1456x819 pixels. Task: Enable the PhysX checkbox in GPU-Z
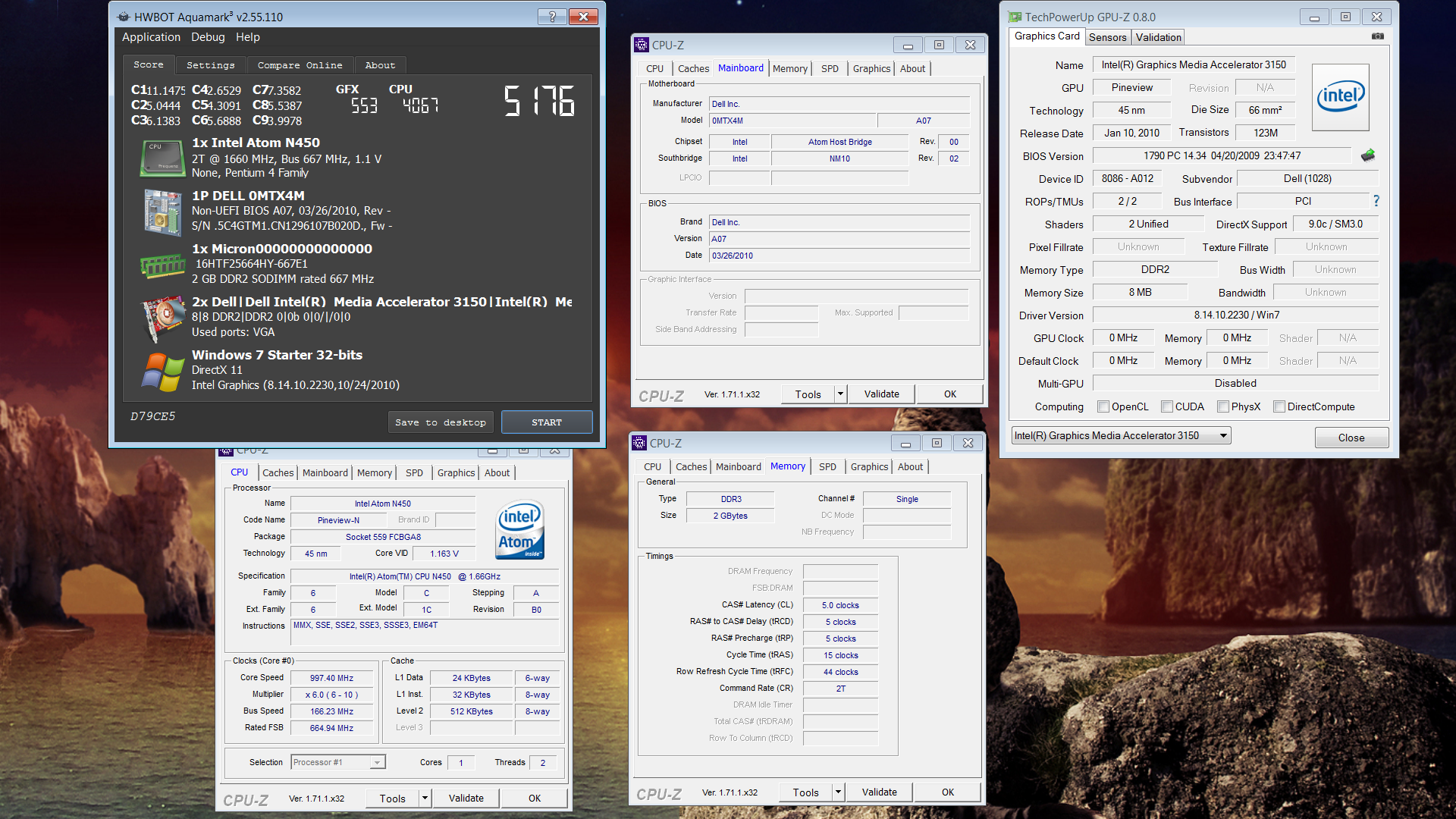pyautogui.click(x=1223, y=406)
